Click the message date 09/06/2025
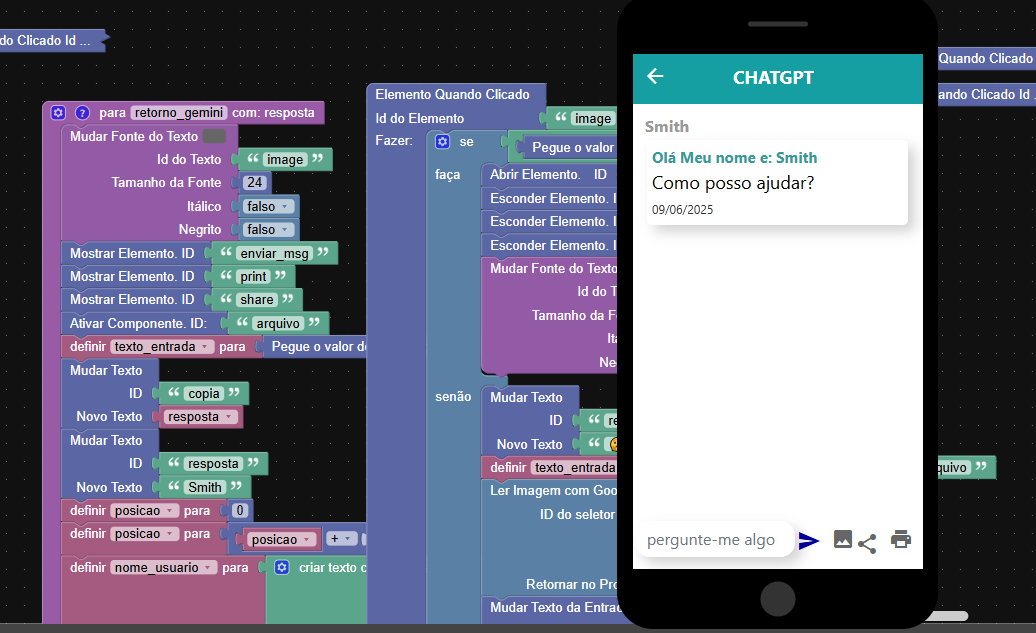1036x633 pixels. click(x=683, y=210)
